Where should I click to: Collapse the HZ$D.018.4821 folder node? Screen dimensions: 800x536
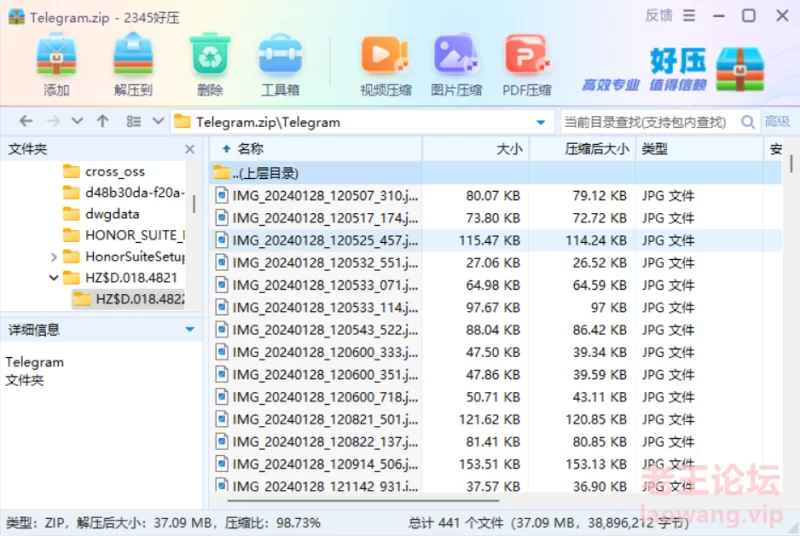(54, 278)
